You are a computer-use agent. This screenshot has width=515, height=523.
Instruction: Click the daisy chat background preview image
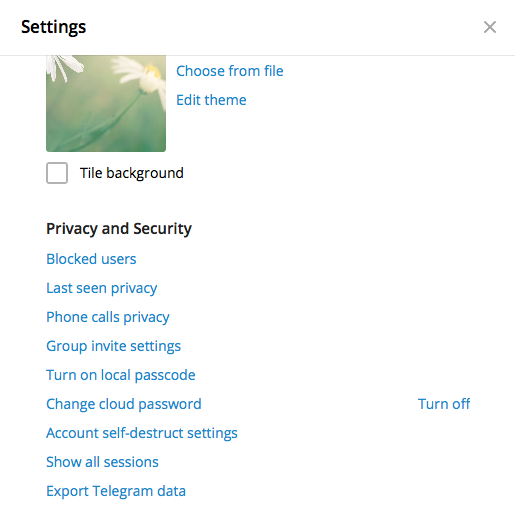[x=106, y=103]
